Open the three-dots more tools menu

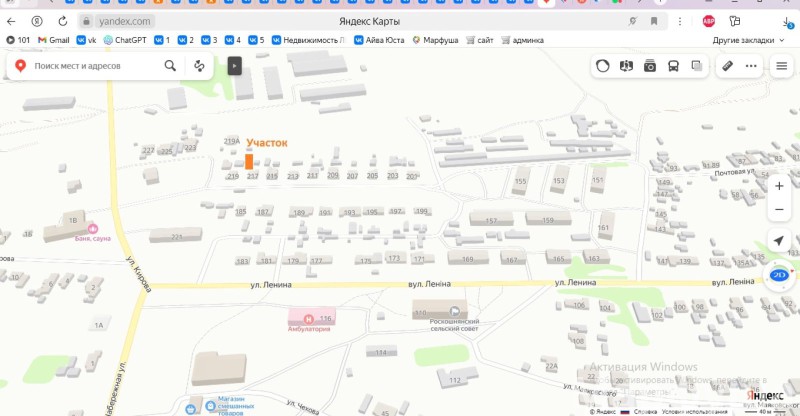tap(751, 66)
